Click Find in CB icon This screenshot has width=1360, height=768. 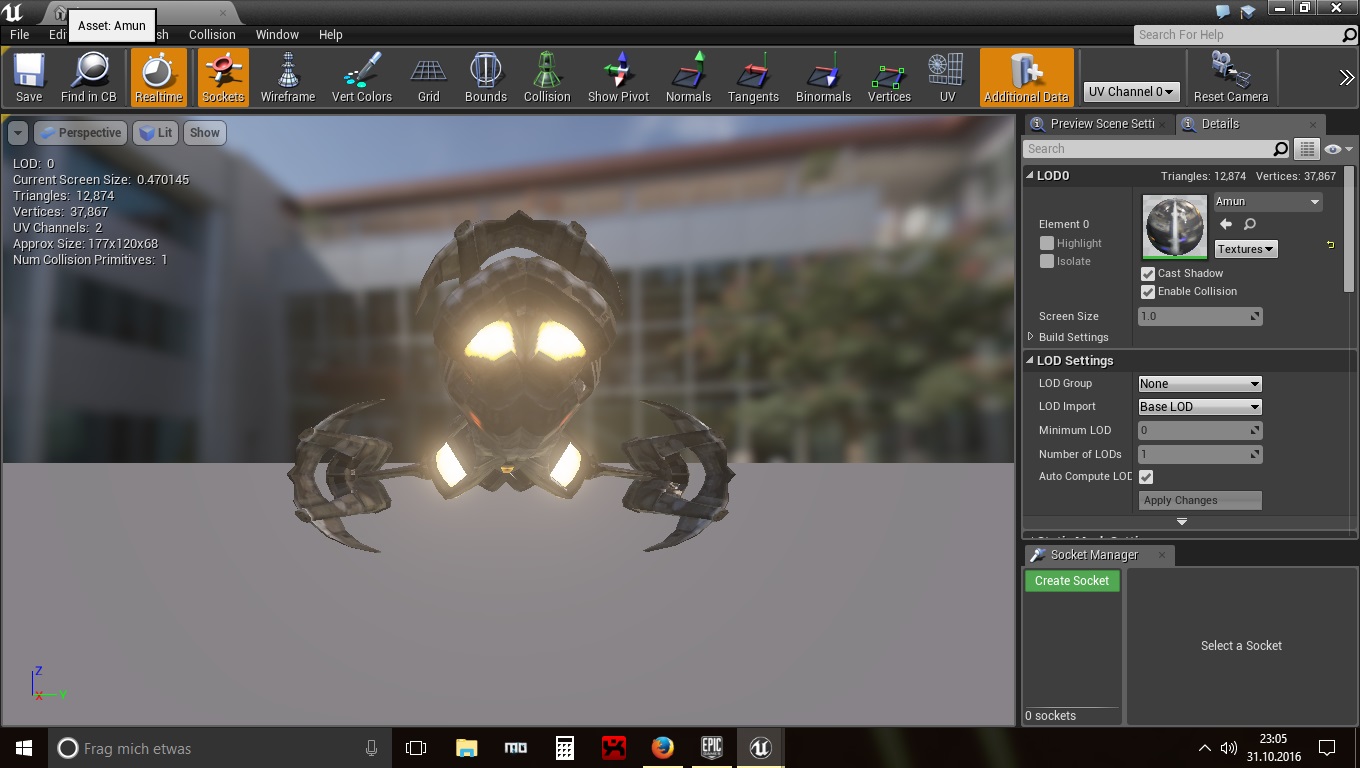[x=88, y=77]
